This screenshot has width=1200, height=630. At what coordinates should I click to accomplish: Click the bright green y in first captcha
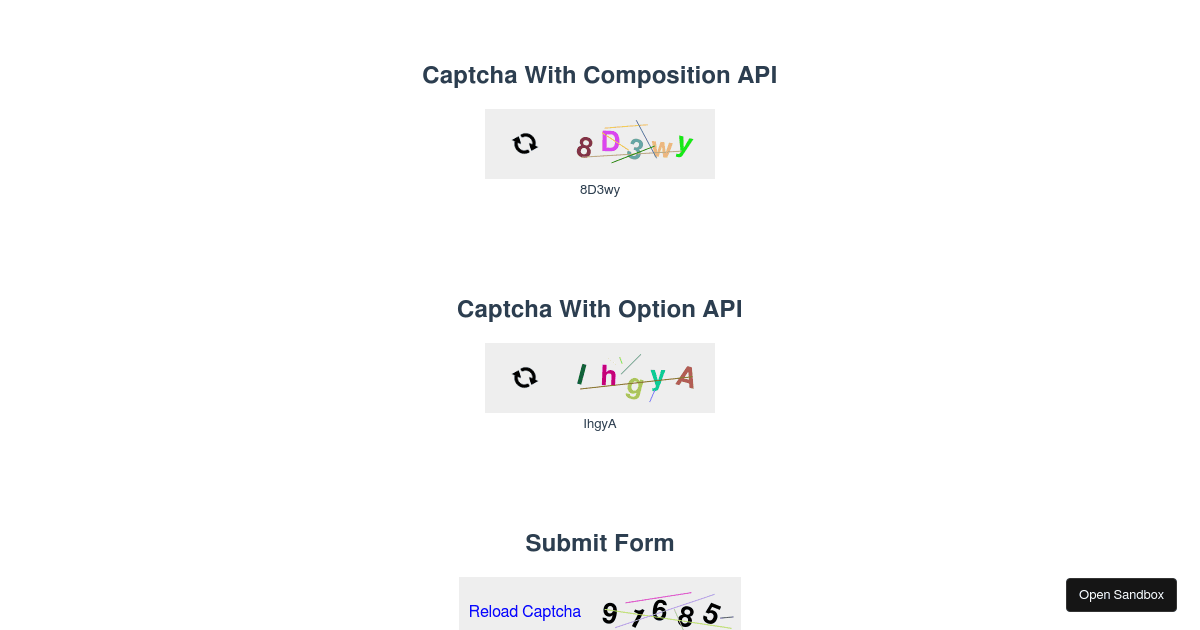tap(684, 145)
